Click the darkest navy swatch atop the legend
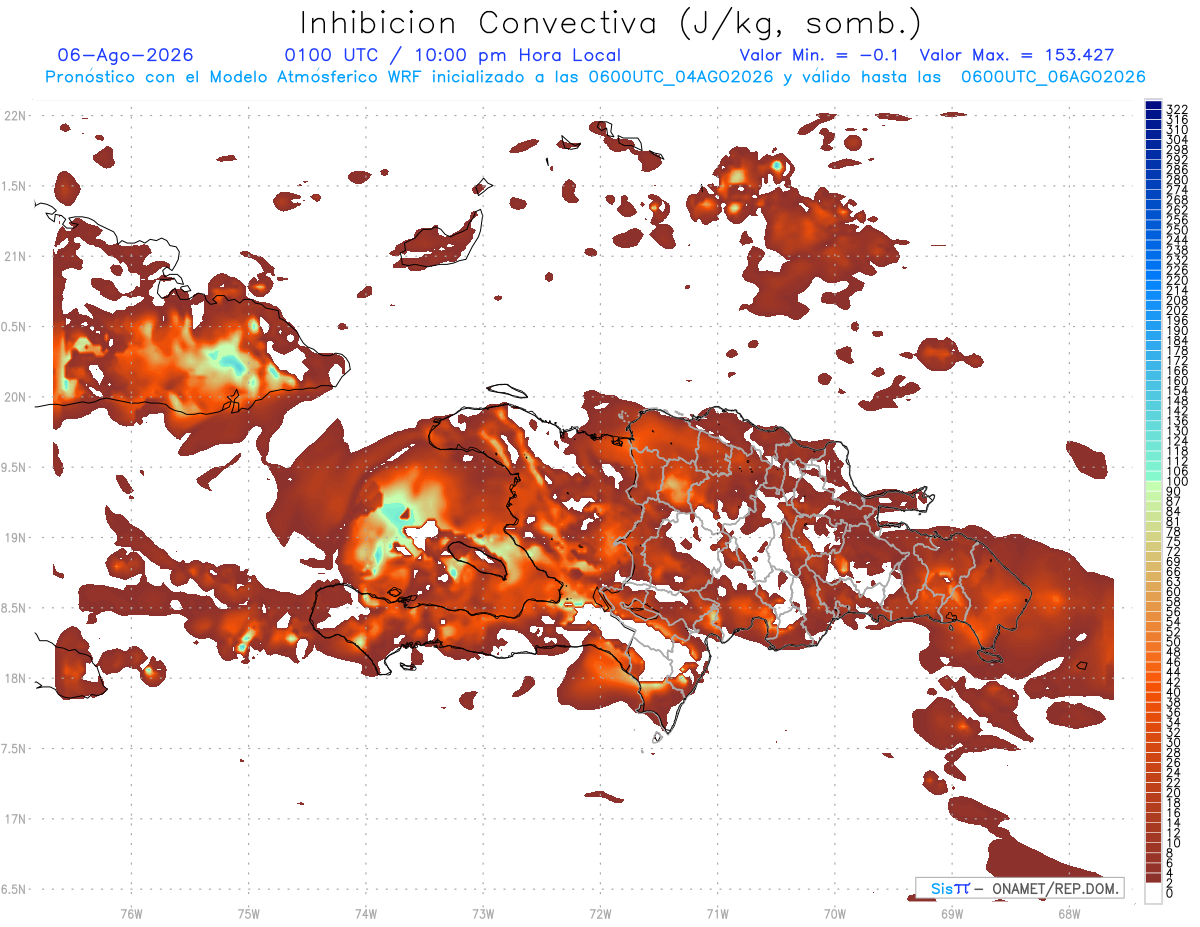 click(x=1154, y=105)
